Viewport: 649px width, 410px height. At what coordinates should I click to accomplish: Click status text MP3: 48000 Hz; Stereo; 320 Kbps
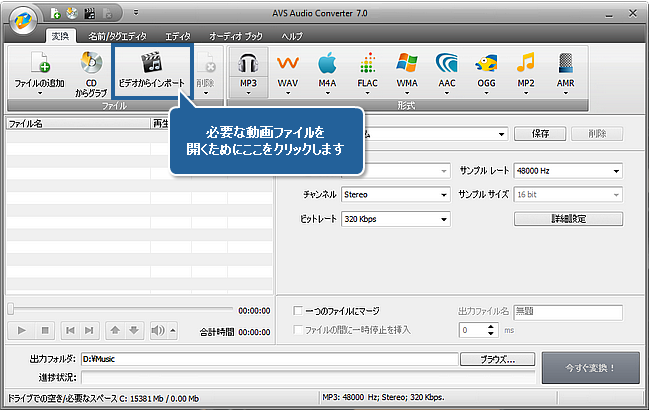pos(383,398)
